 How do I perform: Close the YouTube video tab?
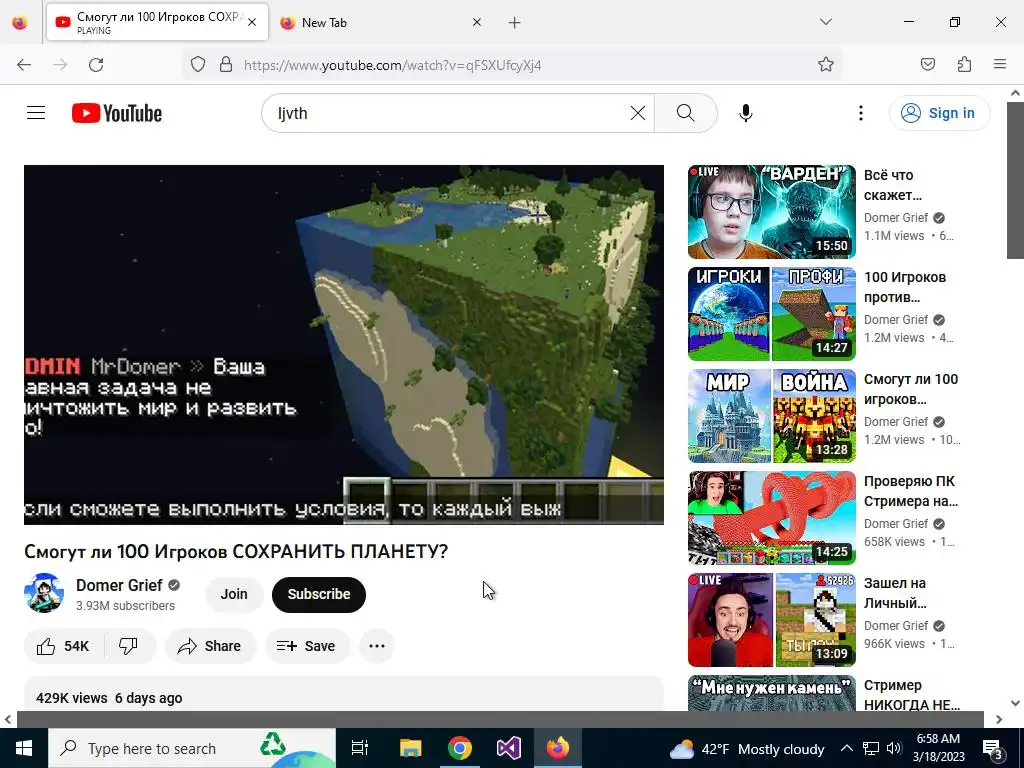coord(252,22)
